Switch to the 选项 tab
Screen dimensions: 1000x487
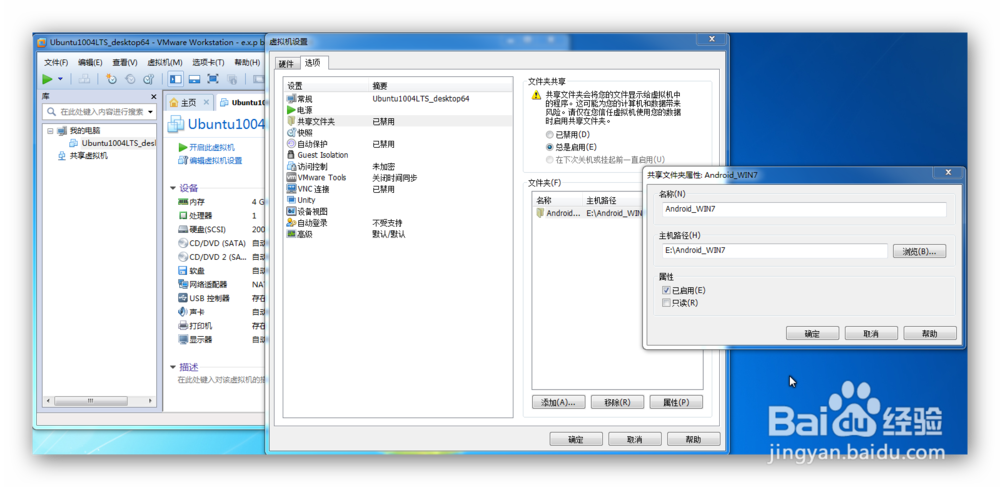tap(312, 62)
